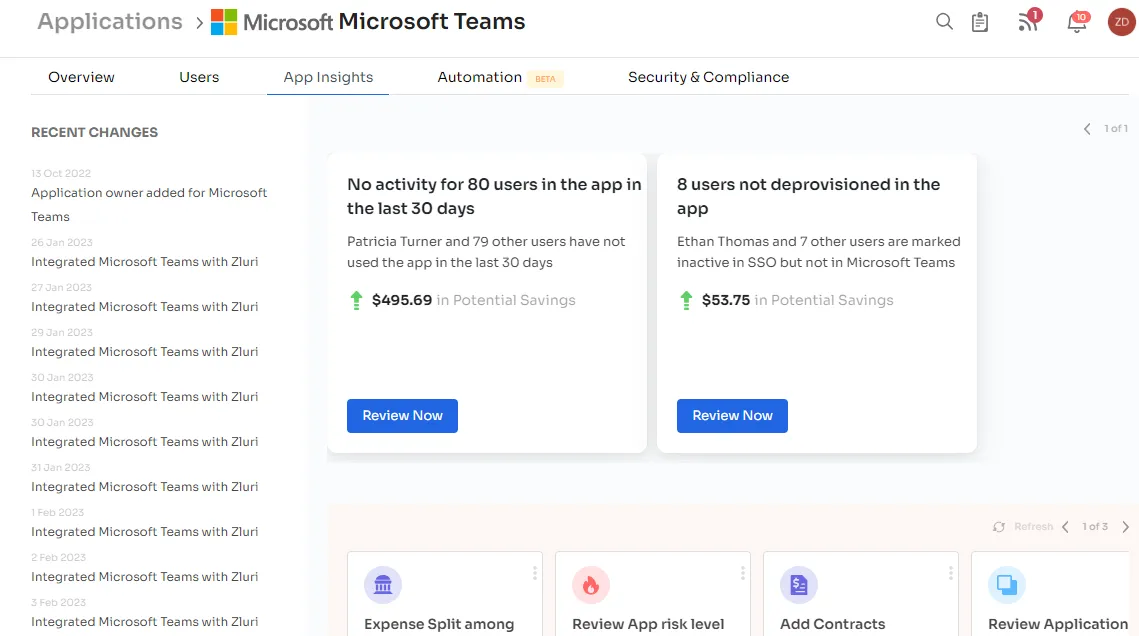Click Review Now for 80 inactive users

[402, 416]
